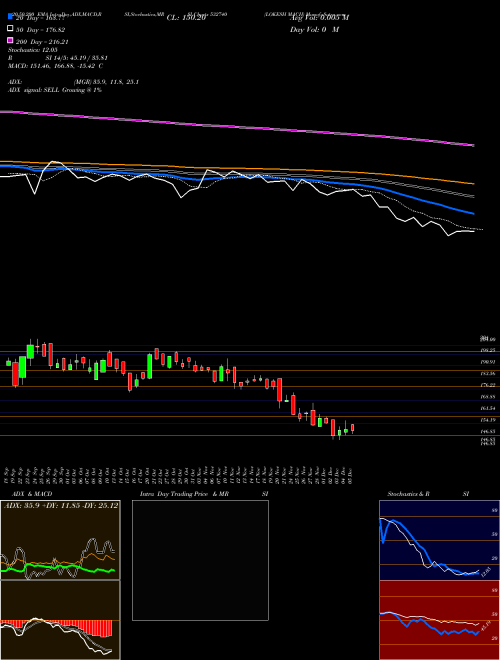Viewport: 500px width, 660px height.
Task: Select the '200 Day = 216.21' label
Action: [x=42, y=42]
